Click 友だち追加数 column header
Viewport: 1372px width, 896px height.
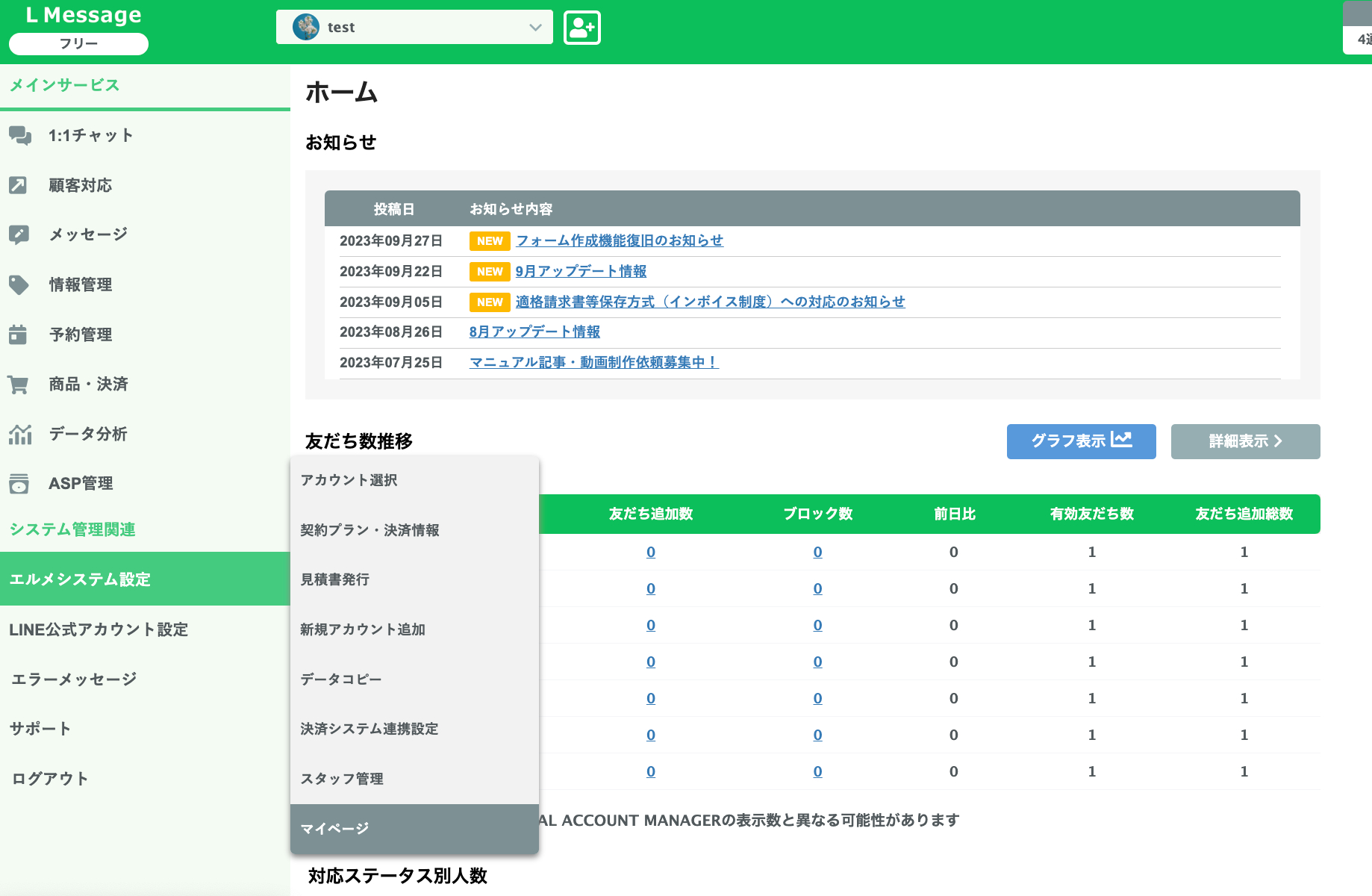point(651,514)
